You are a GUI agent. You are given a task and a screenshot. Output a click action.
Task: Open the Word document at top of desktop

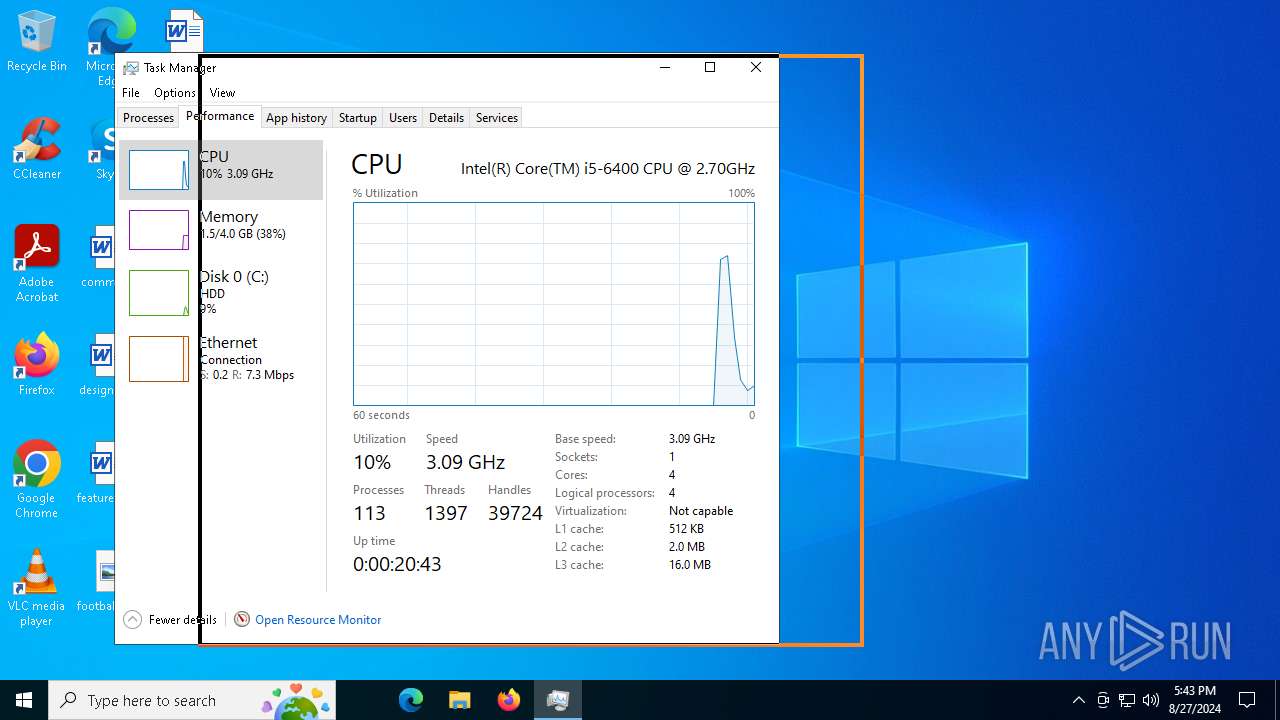184,31
